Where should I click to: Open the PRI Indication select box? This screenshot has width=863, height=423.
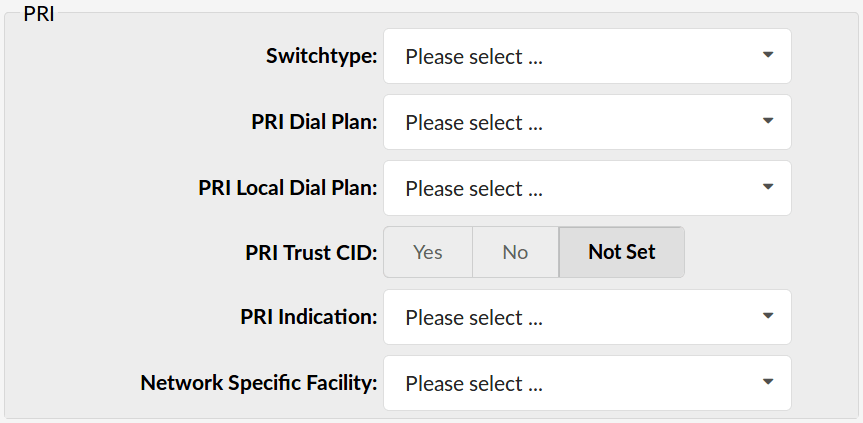coord(587,317)
